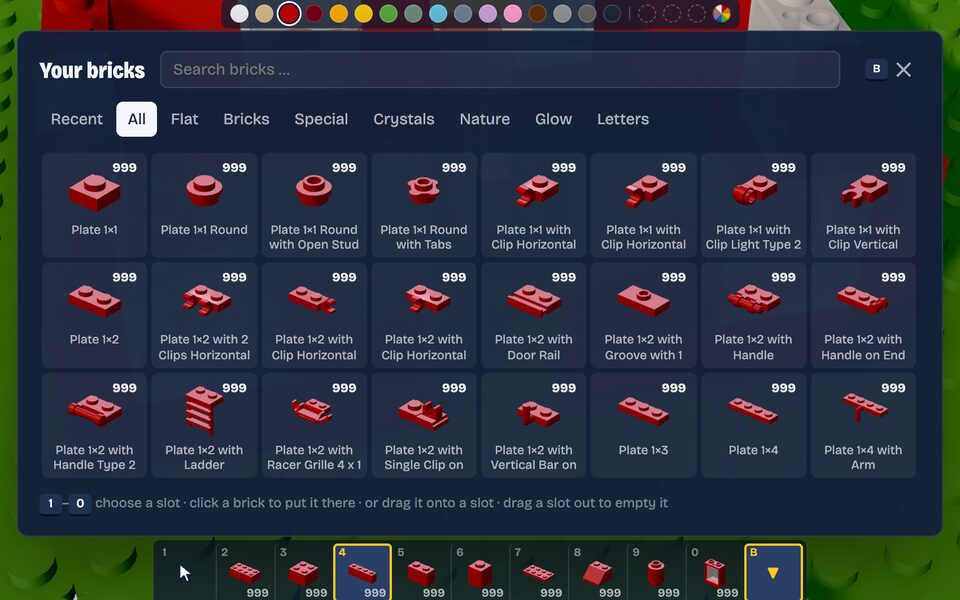Select hotbar slot 0 window frame
Viewport: 960px width, 600px height.
tap(714, 572)
